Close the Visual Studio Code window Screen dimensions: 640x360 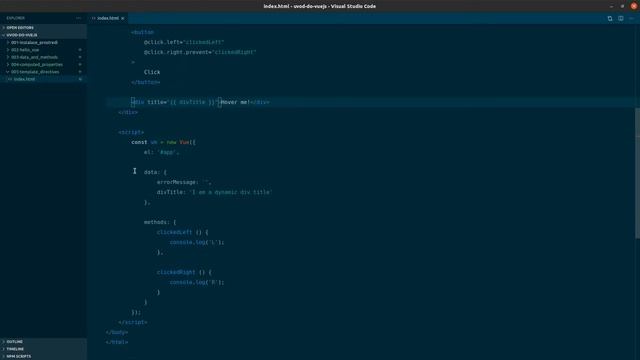point(633,6)
